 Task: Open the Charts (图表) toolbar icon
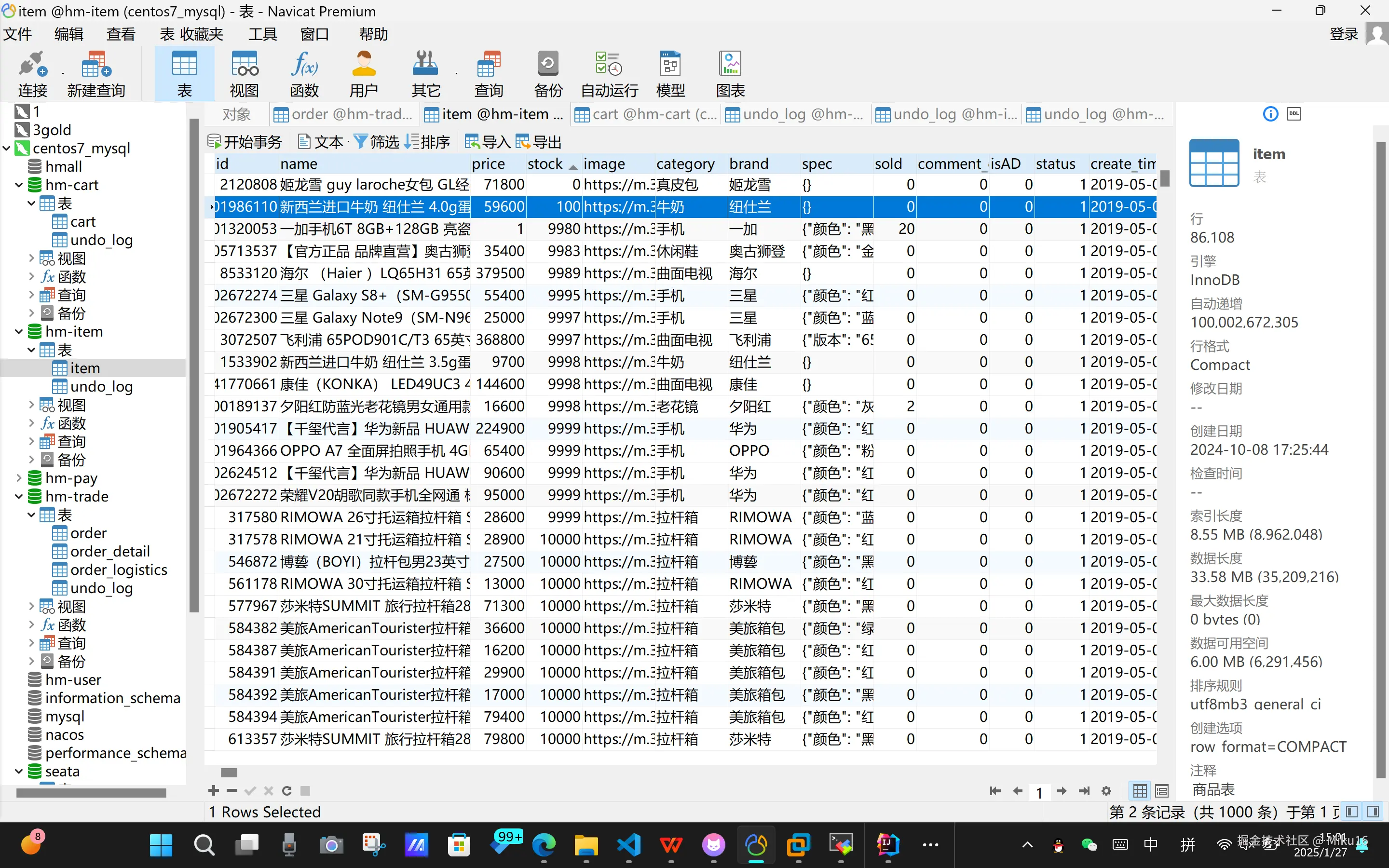click(x=730, y=73)
